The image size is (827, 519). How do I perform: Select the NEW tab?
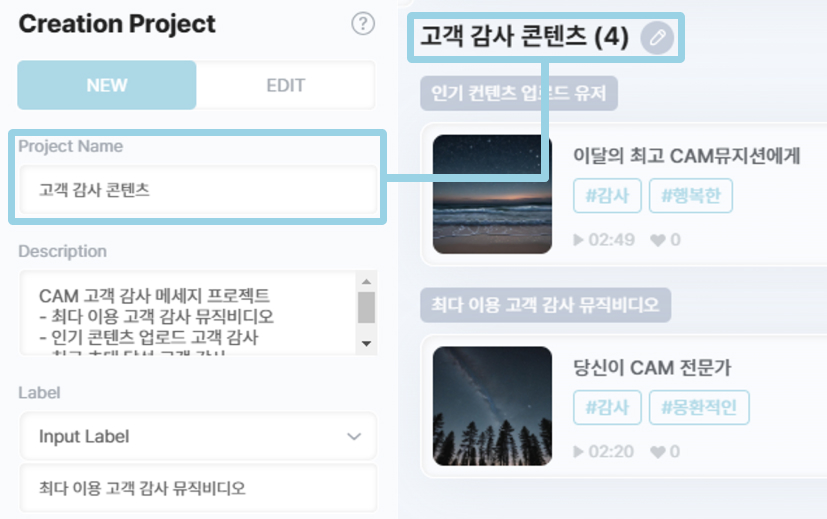pyautogui.click(x=107, y=85)
